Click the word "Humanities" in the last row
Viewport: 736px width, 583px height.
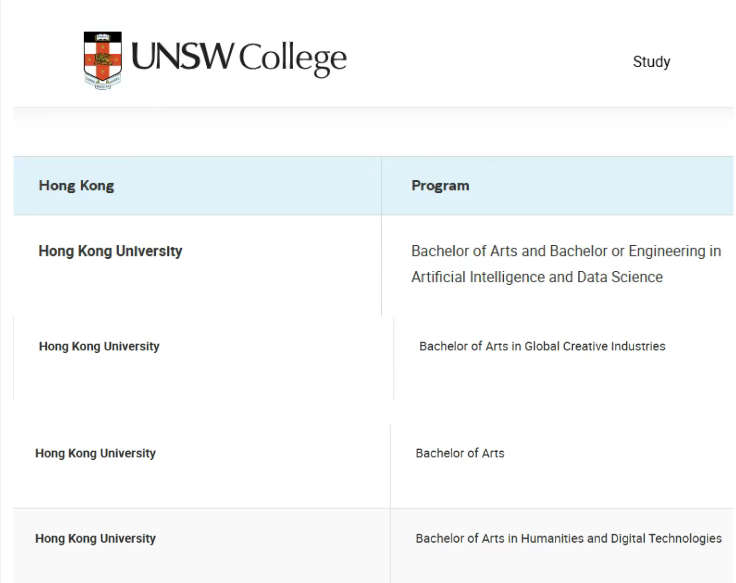pos(551,539)
